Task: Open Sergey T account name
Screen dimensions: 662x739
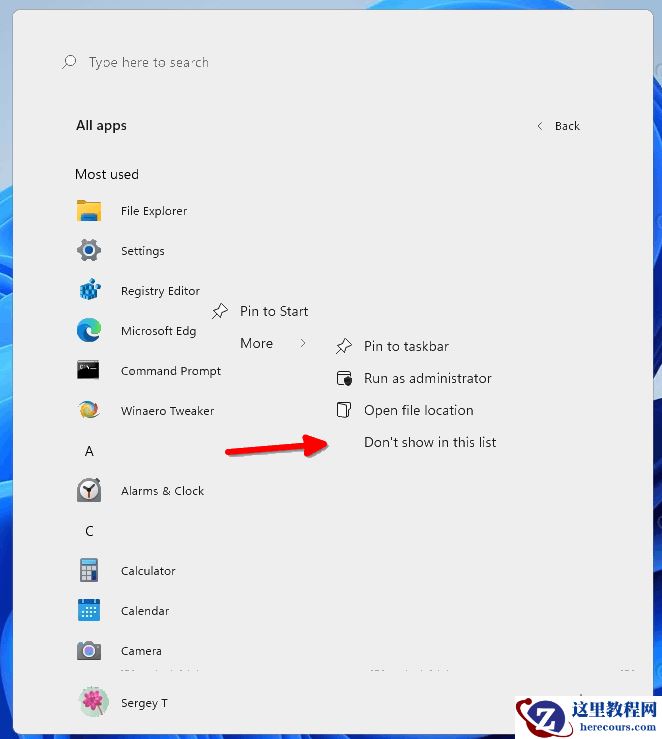Action: click(x=144, y=703)
